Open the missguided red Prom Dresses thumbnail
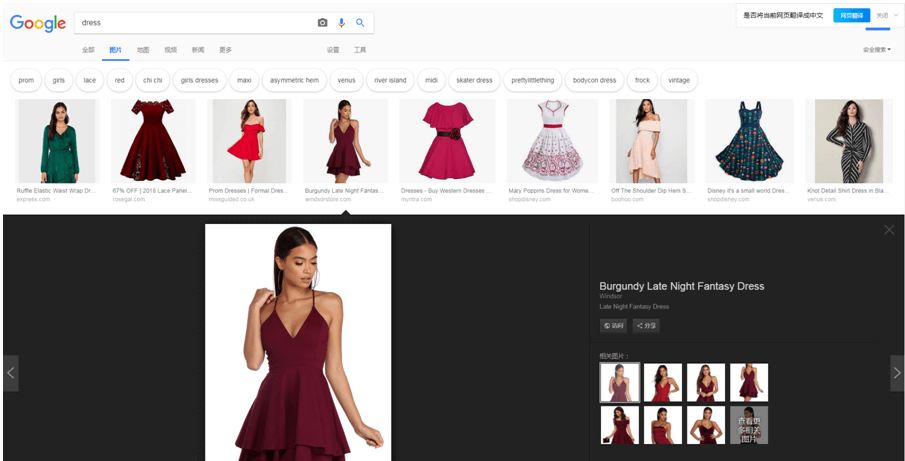This screenshot has width=905, height=461. coord(249,141)
